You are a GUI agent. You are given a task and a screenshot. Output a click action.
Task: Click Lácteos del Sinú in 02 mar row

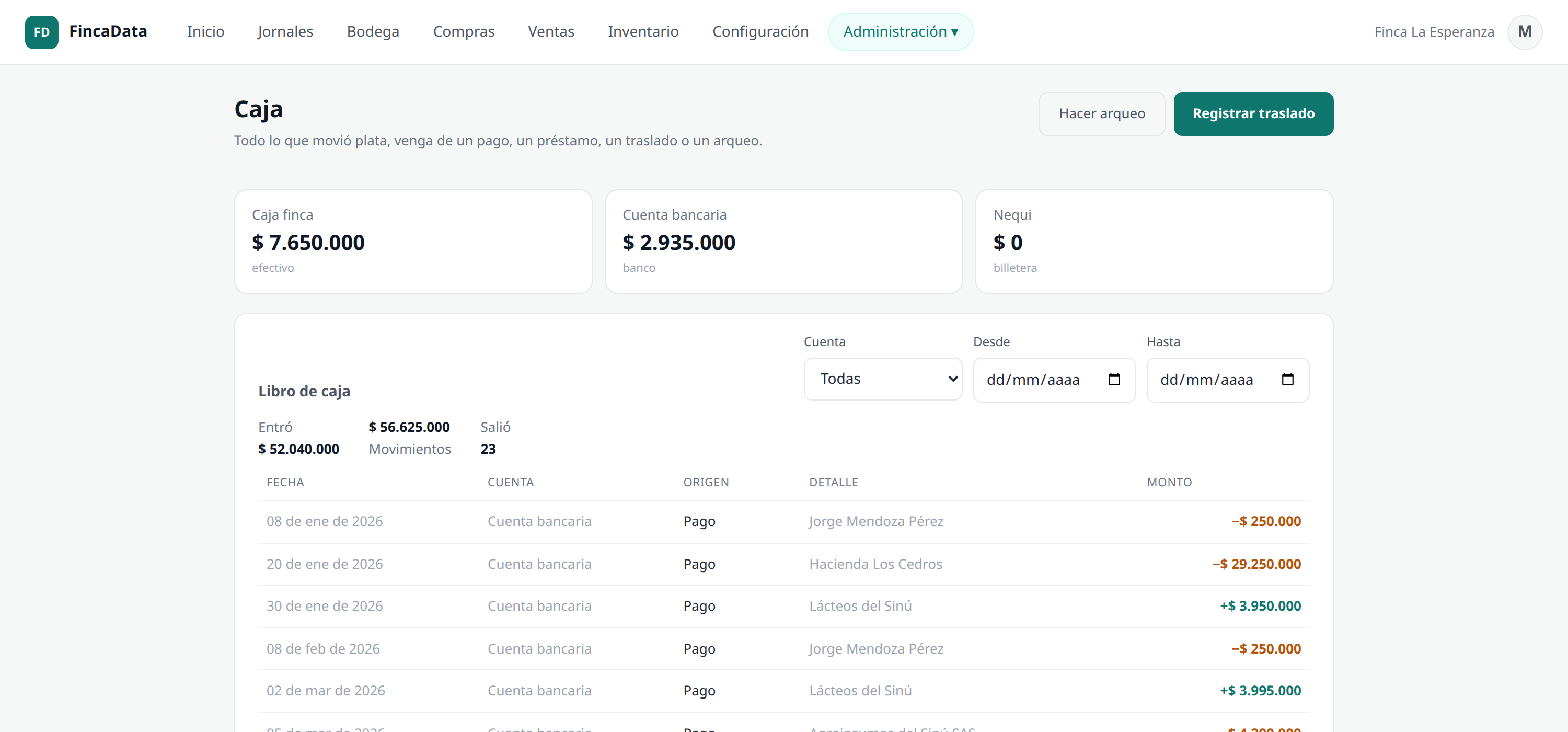coord(860,691)
